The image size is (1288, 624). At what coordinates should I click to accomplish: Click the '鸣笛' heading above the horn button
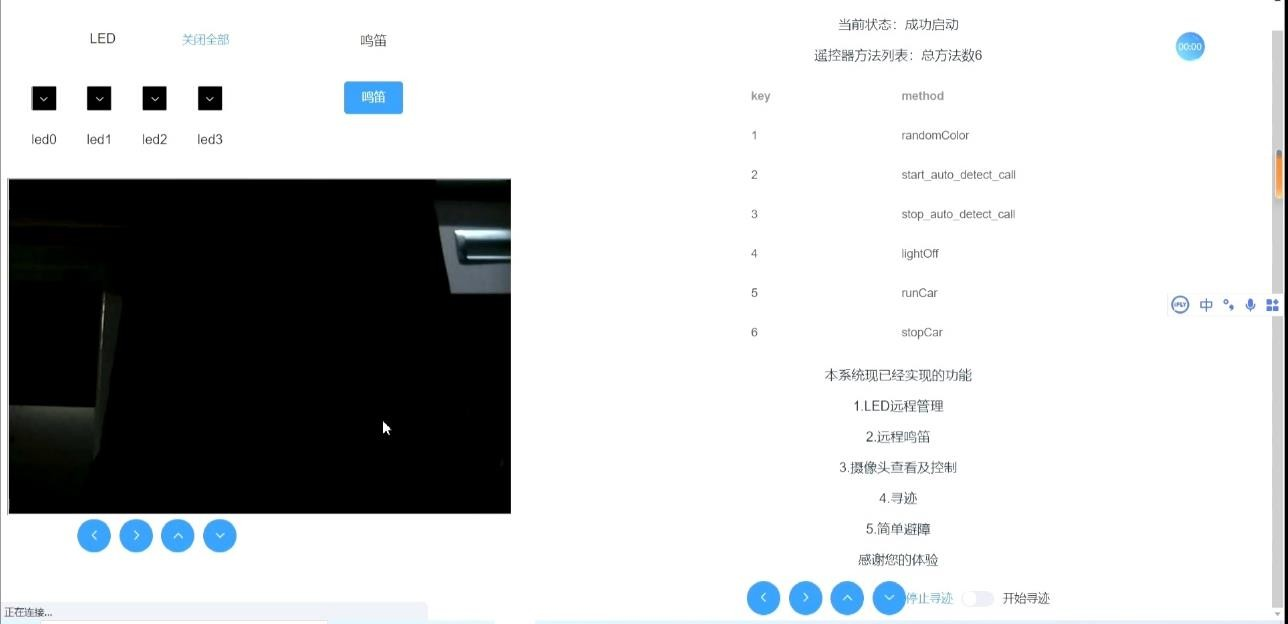373,41
